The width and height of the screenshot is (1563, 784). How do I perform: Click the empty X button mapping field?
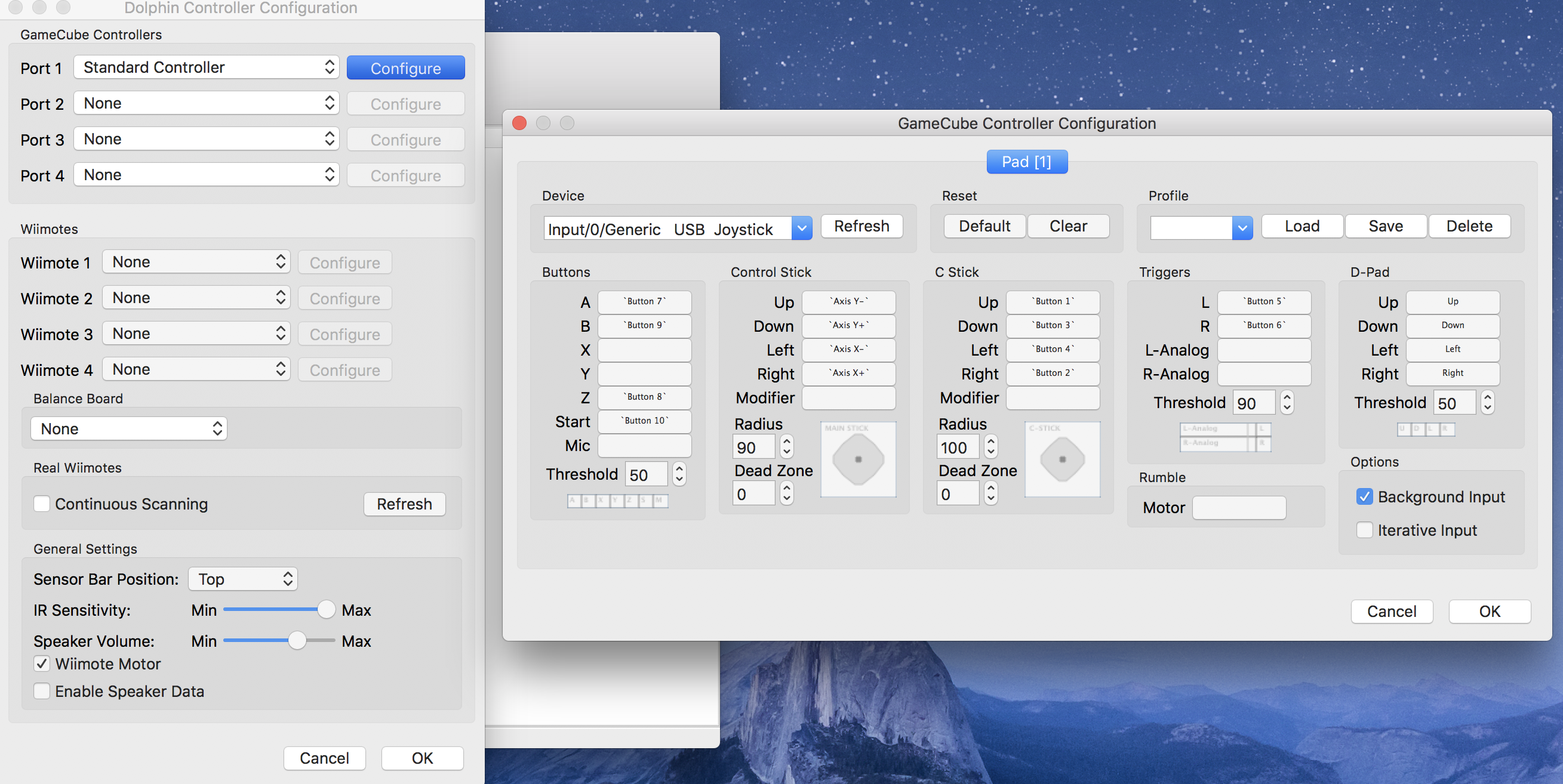(644, 350)
